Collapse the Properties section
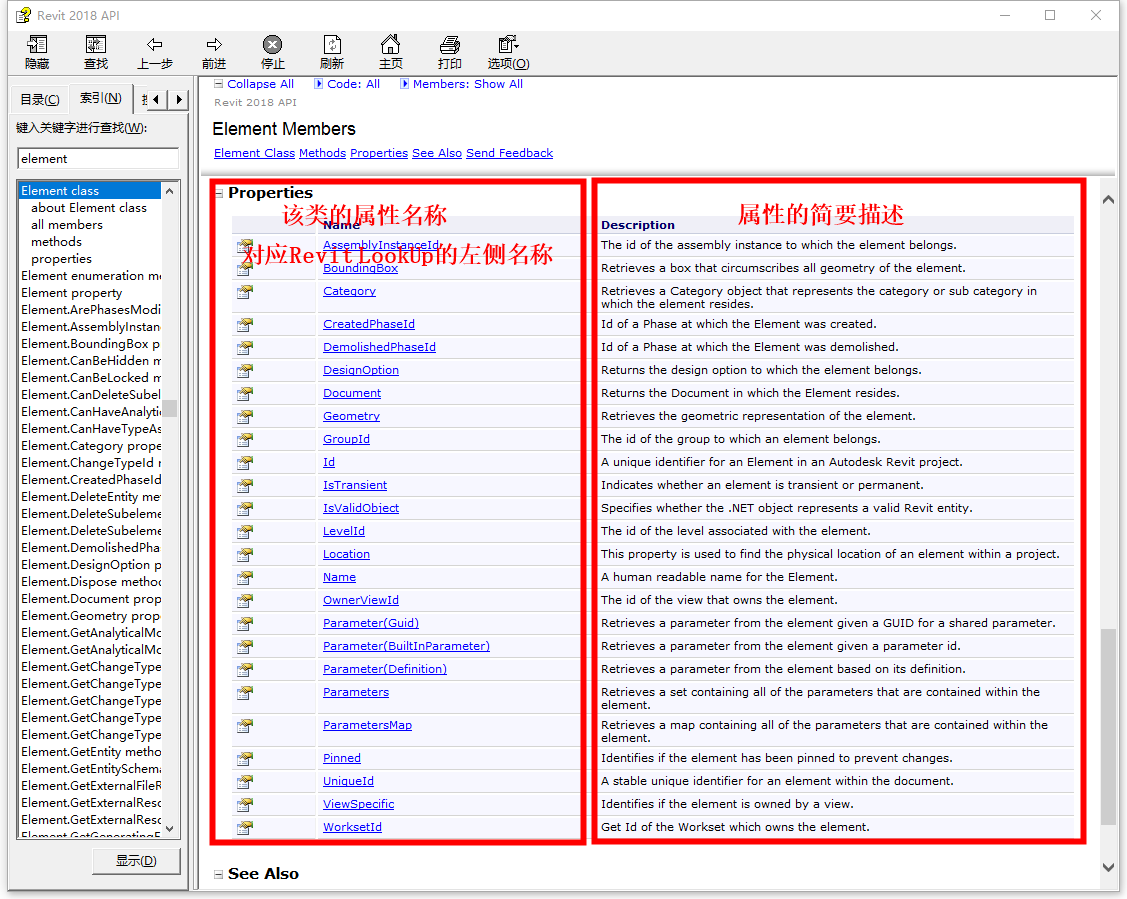 219,193
